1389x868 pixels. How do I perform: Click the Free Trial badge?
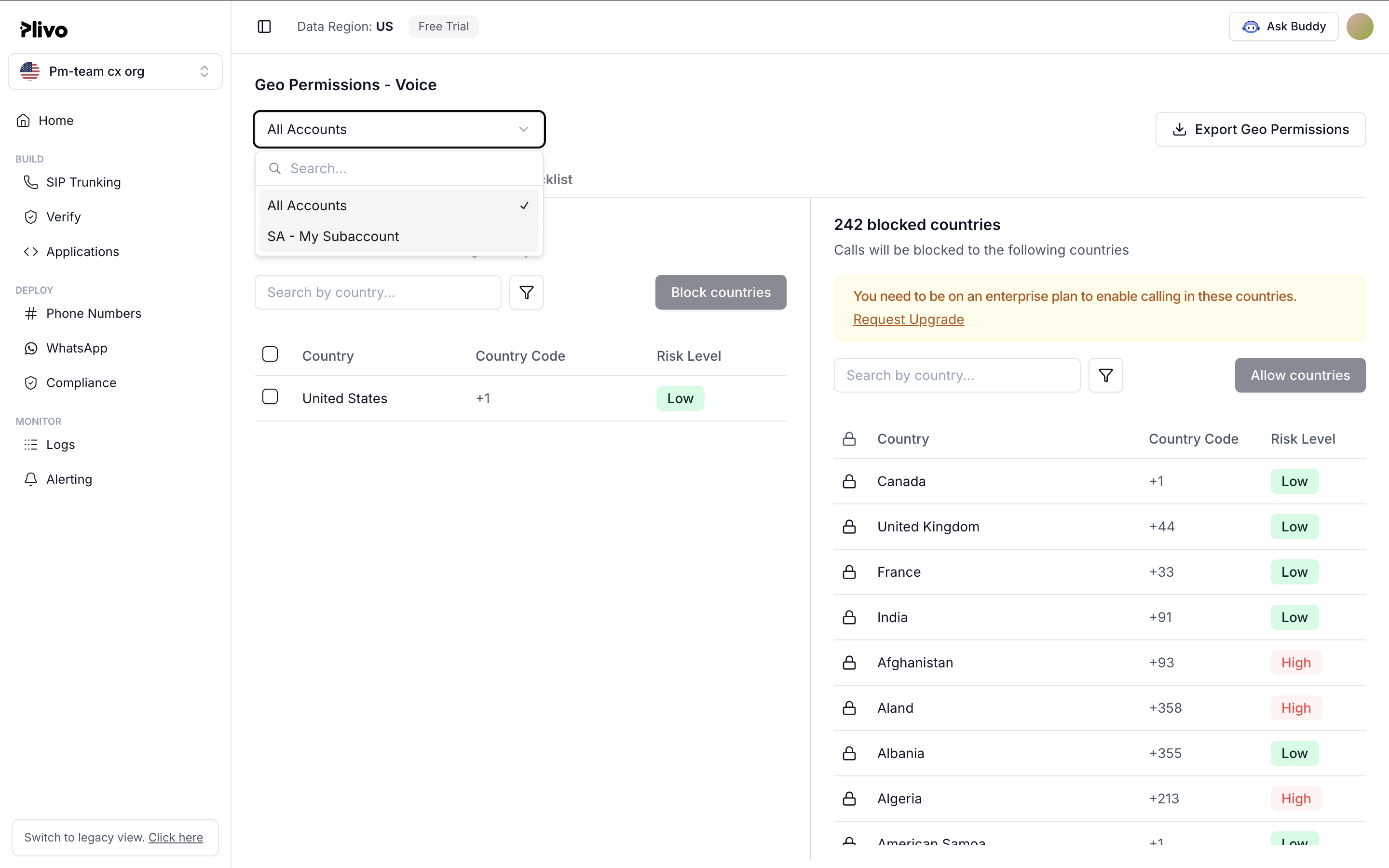tap(444, 27)
